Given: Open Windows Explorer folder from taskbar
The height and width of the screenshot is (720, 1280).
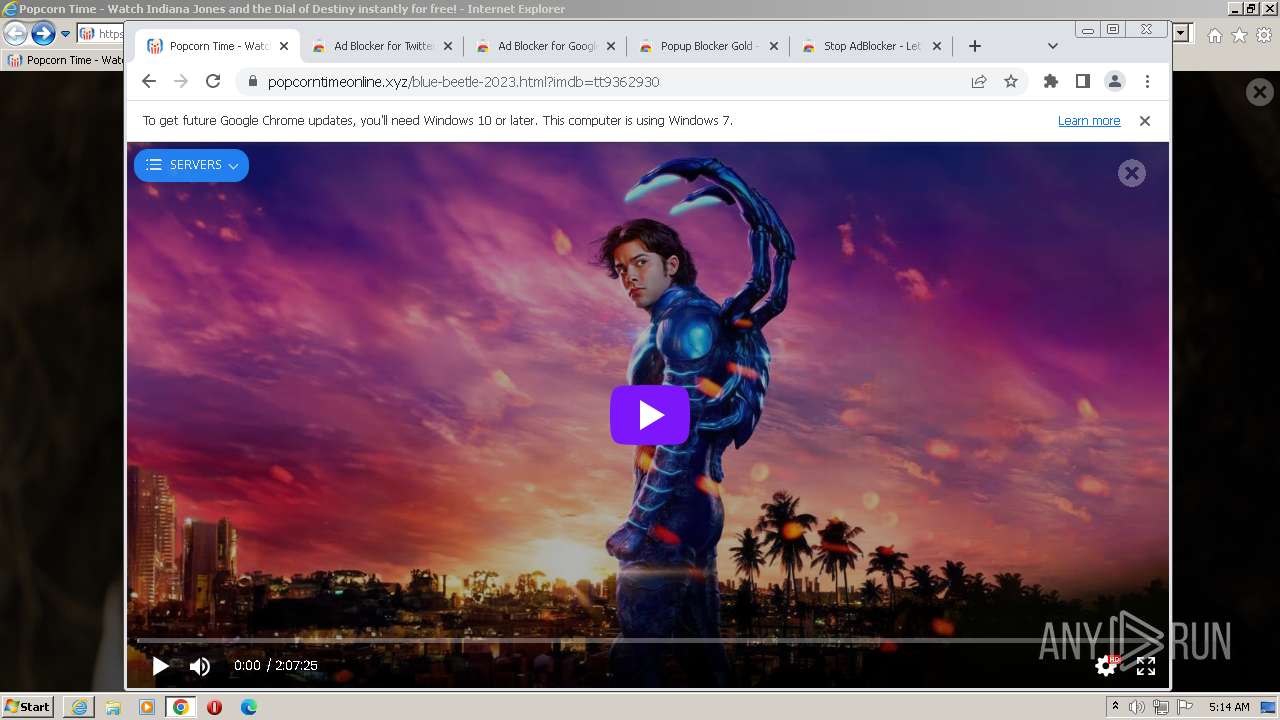Looking at the screenshot, I should click(x=113, y=707).
